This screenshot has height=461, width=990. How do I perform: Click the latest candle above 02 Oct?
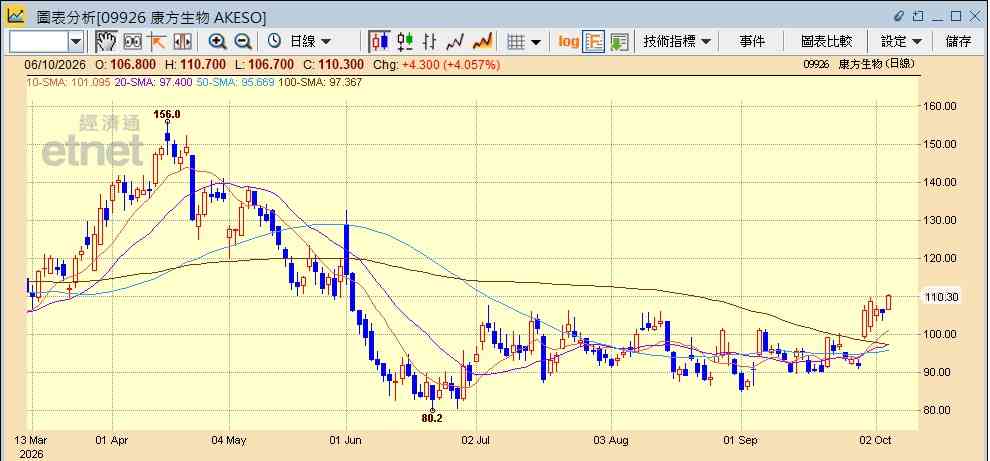(x=889, y=302)
